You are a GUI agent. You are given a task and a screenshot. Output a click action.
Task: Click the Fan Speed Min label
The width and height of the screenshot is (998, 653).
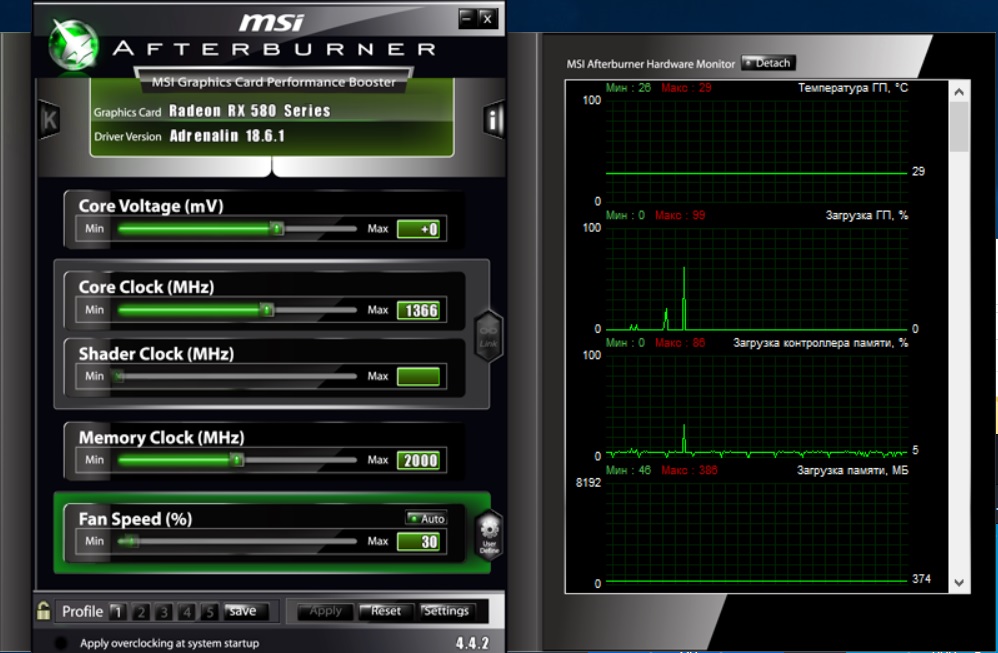click(94, 541)
